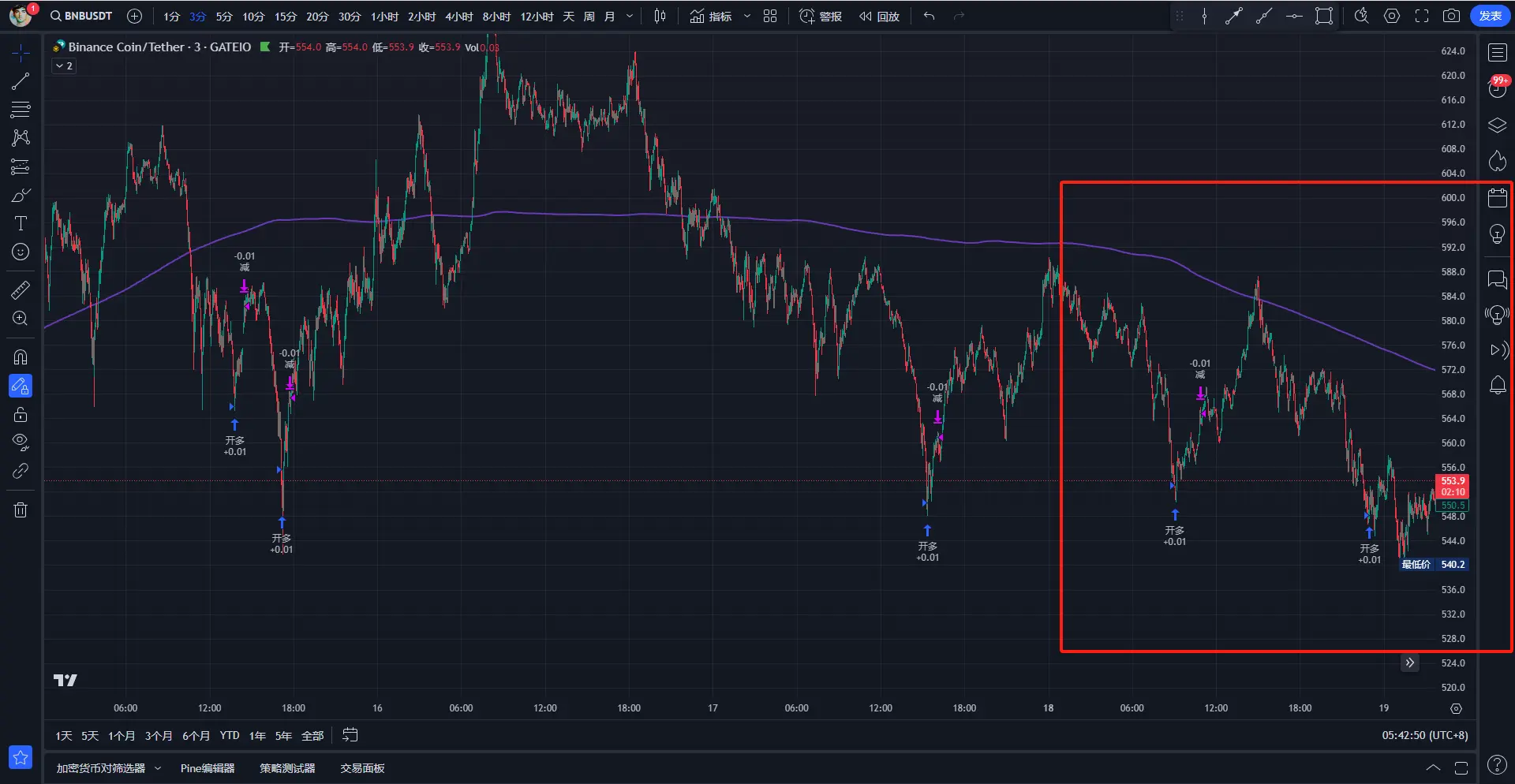Open timezone menu at 05:42:50 (UTC+8)
The image size is (1515, 784).
[1425, 736]
